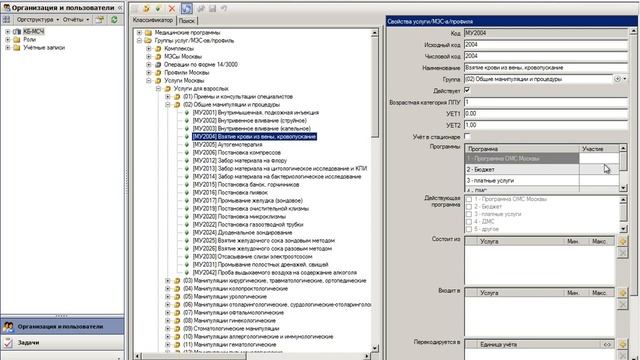Click the new item icon beside Отчёты
The width and height of the screenshot is (640, 360).
pos(100,20)
